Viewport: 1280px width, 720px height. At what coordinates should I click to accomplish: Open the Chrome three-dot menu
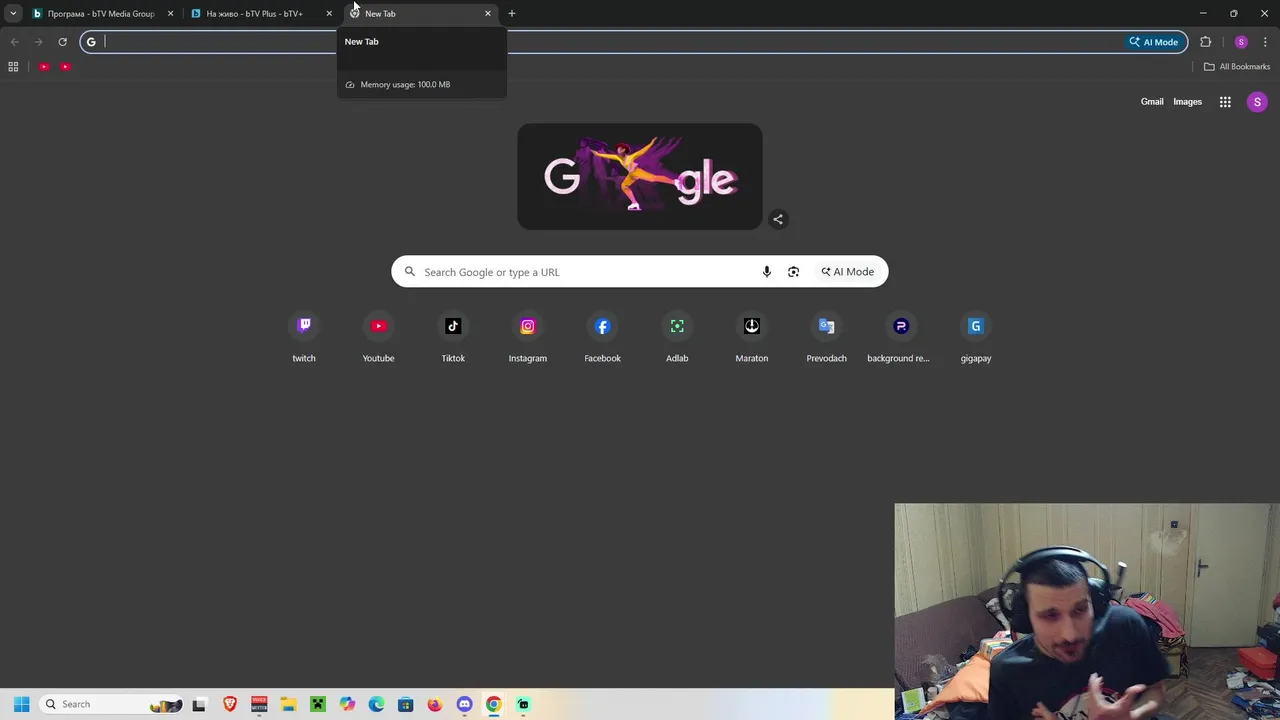(x=1265, y=42)
